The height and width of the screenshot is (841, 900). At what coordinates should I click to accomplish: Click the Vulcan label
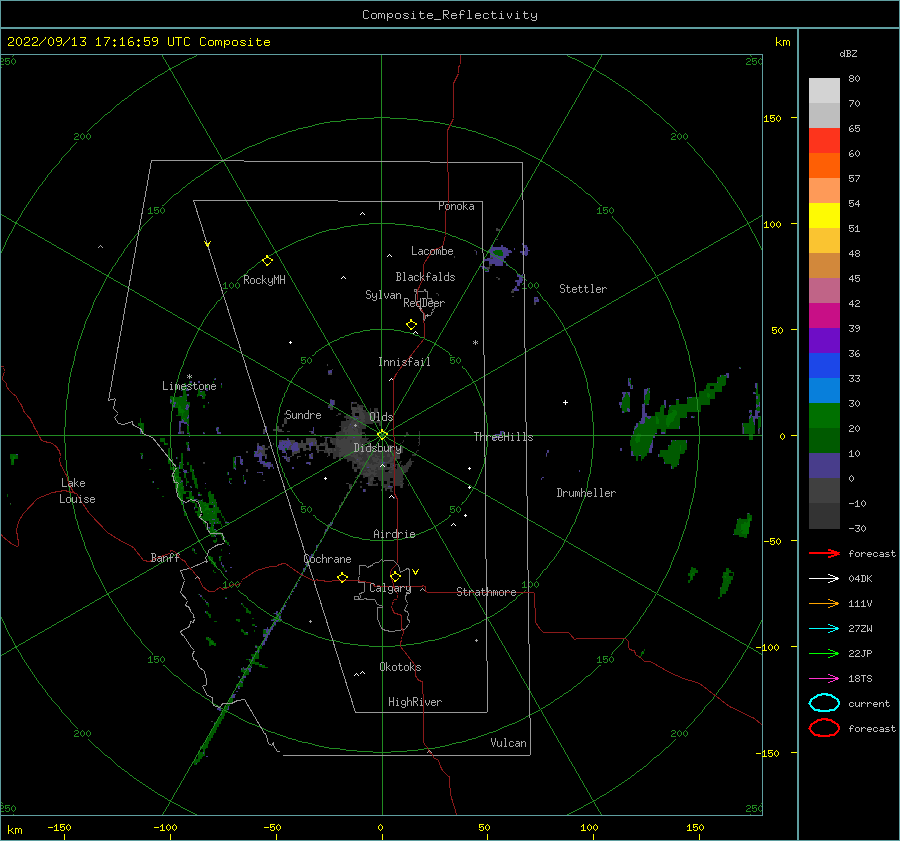[x=509, y=743]
